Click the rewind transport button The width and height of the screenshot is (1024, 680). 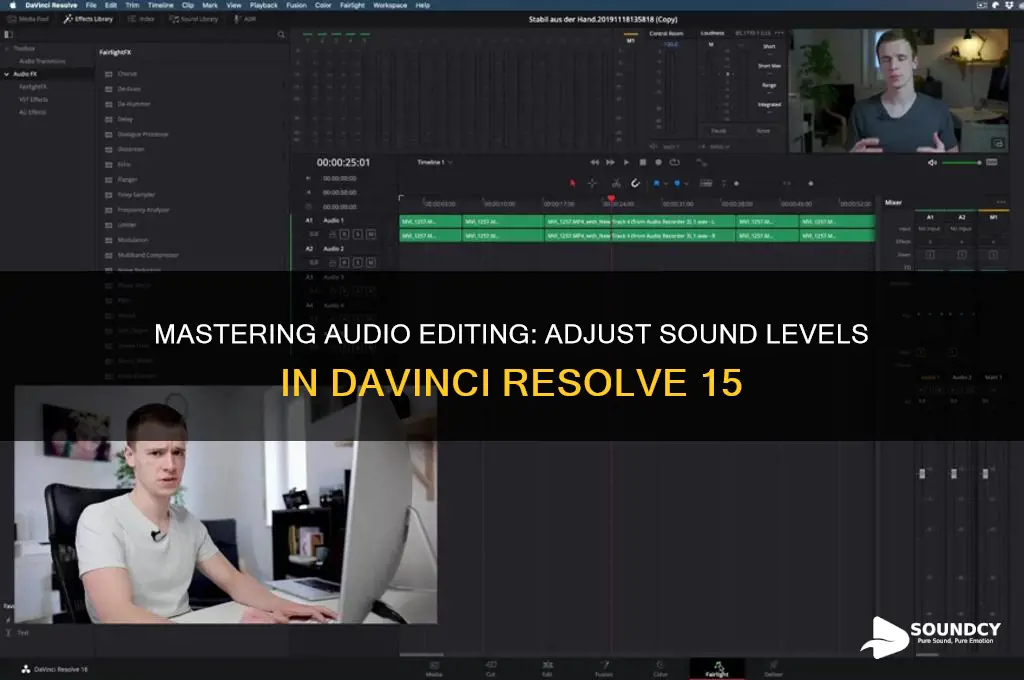click(594, 162)
